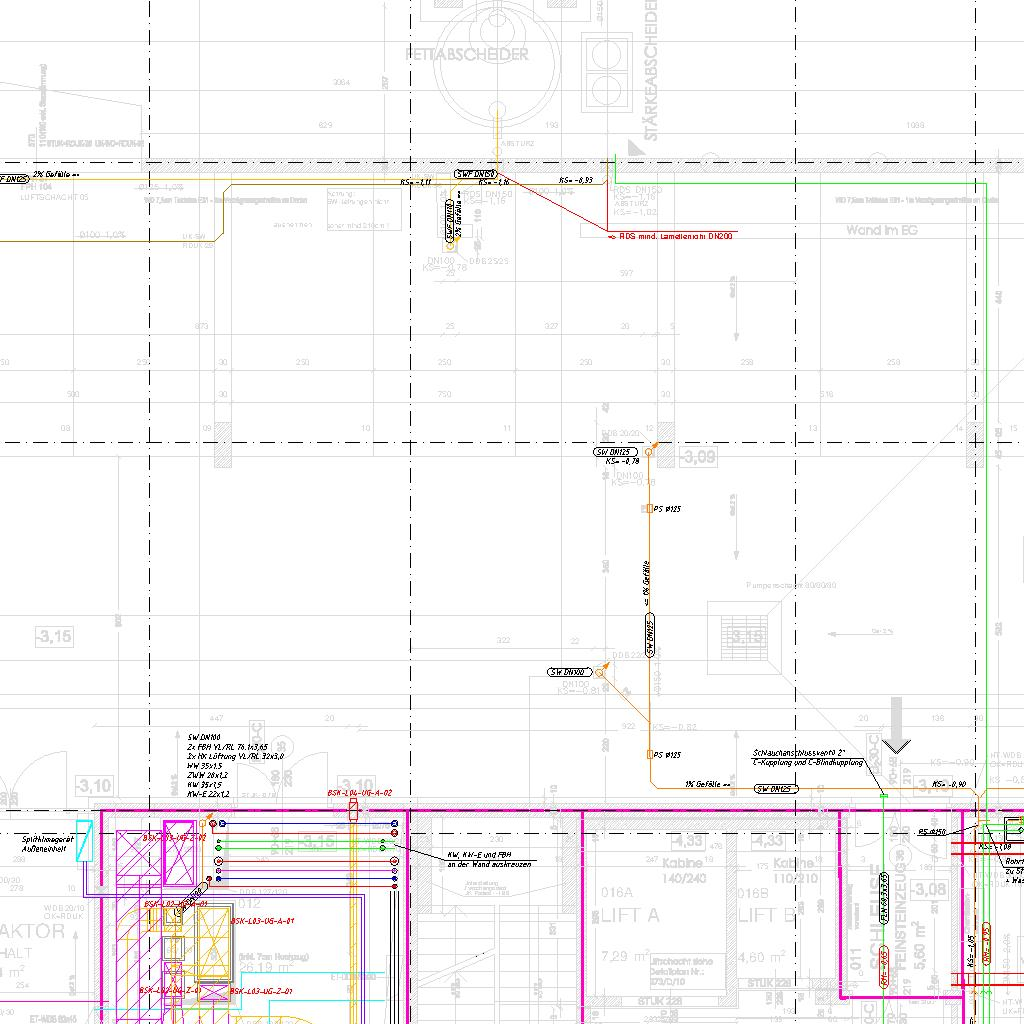
Task: Select the 2x FBH VL/RL 76,1x3,65 line
Action: tap(227, 746)
